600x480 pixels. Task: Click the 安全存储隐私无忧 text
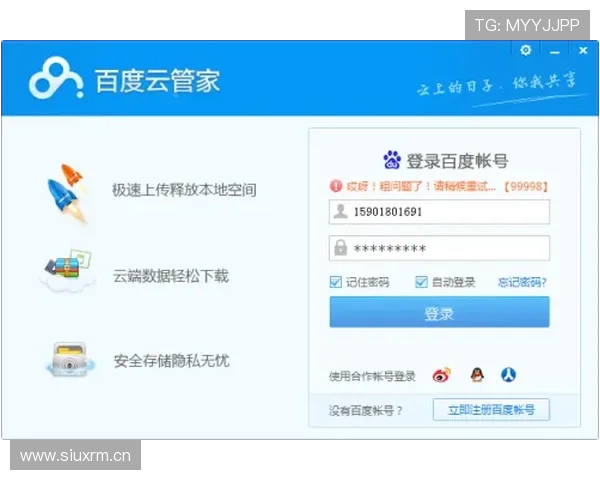coord(171,361)
